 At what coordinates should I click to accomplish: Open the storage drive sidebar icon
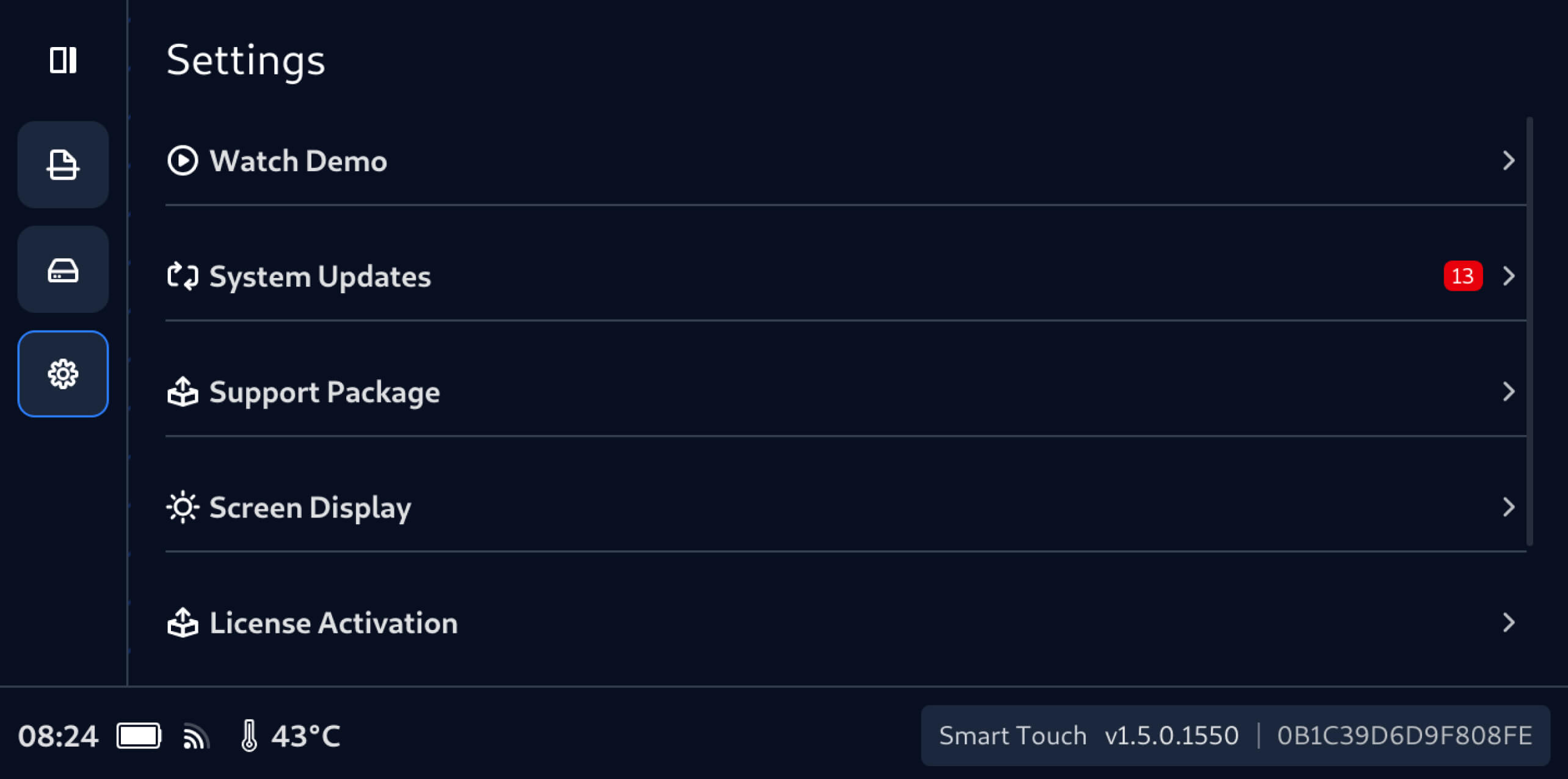pos(63,269)
